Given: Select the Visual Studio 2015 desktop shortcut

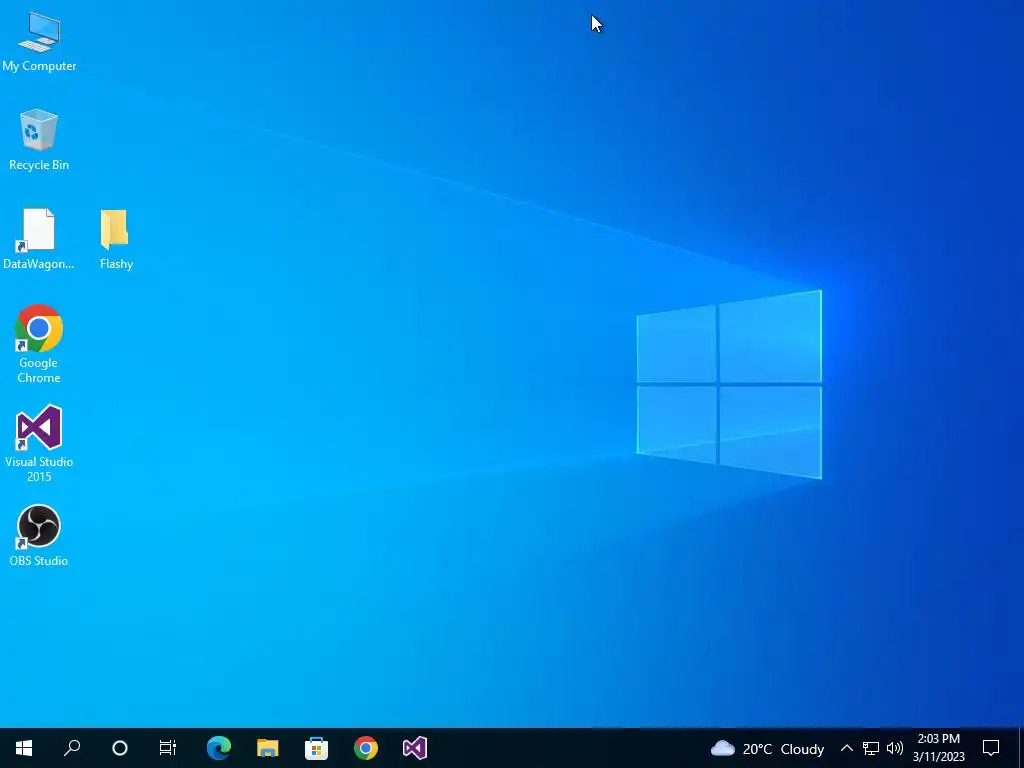Looking at the screenshot, I should [39, 443].
